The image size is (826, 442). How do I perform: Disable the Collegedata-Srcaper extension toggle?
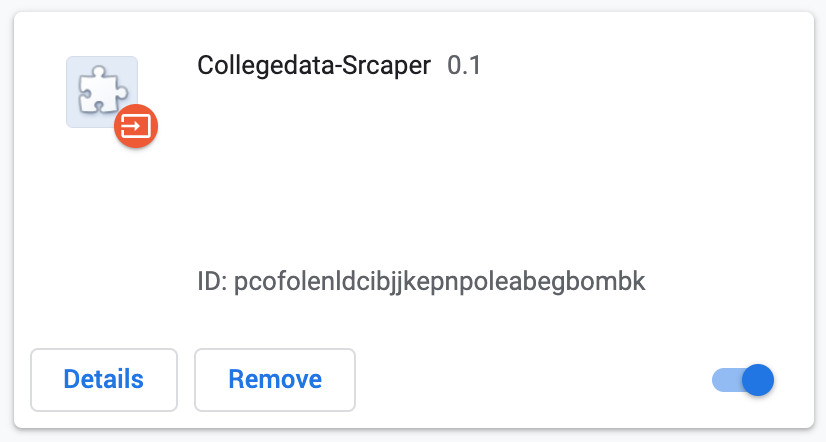tap(743, 380)
